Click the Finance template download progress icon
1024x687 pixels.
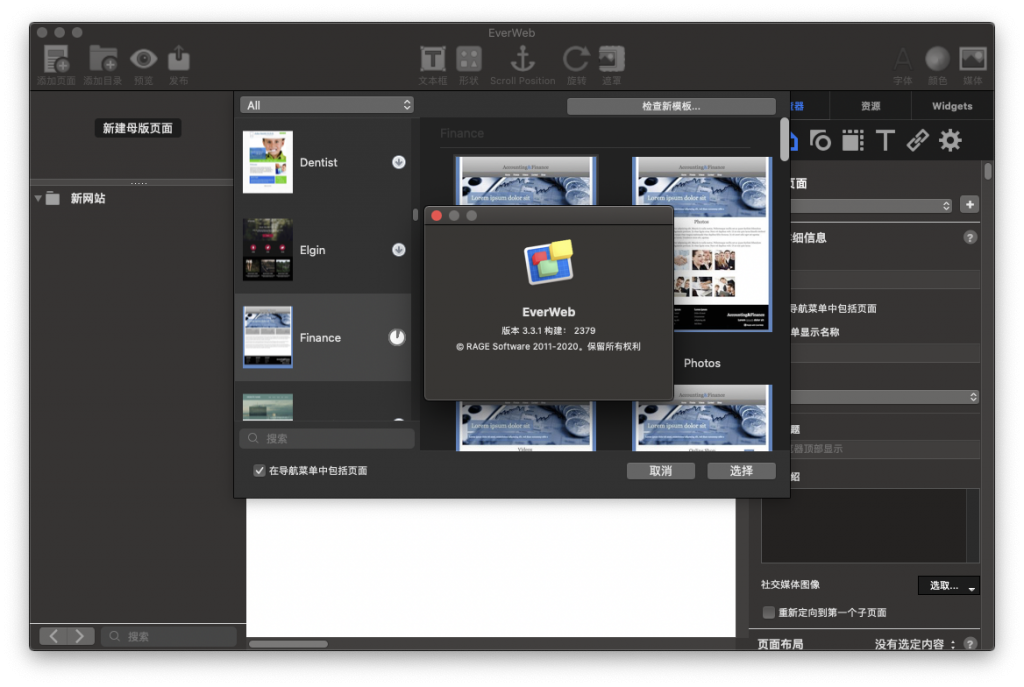click(397, 337)
